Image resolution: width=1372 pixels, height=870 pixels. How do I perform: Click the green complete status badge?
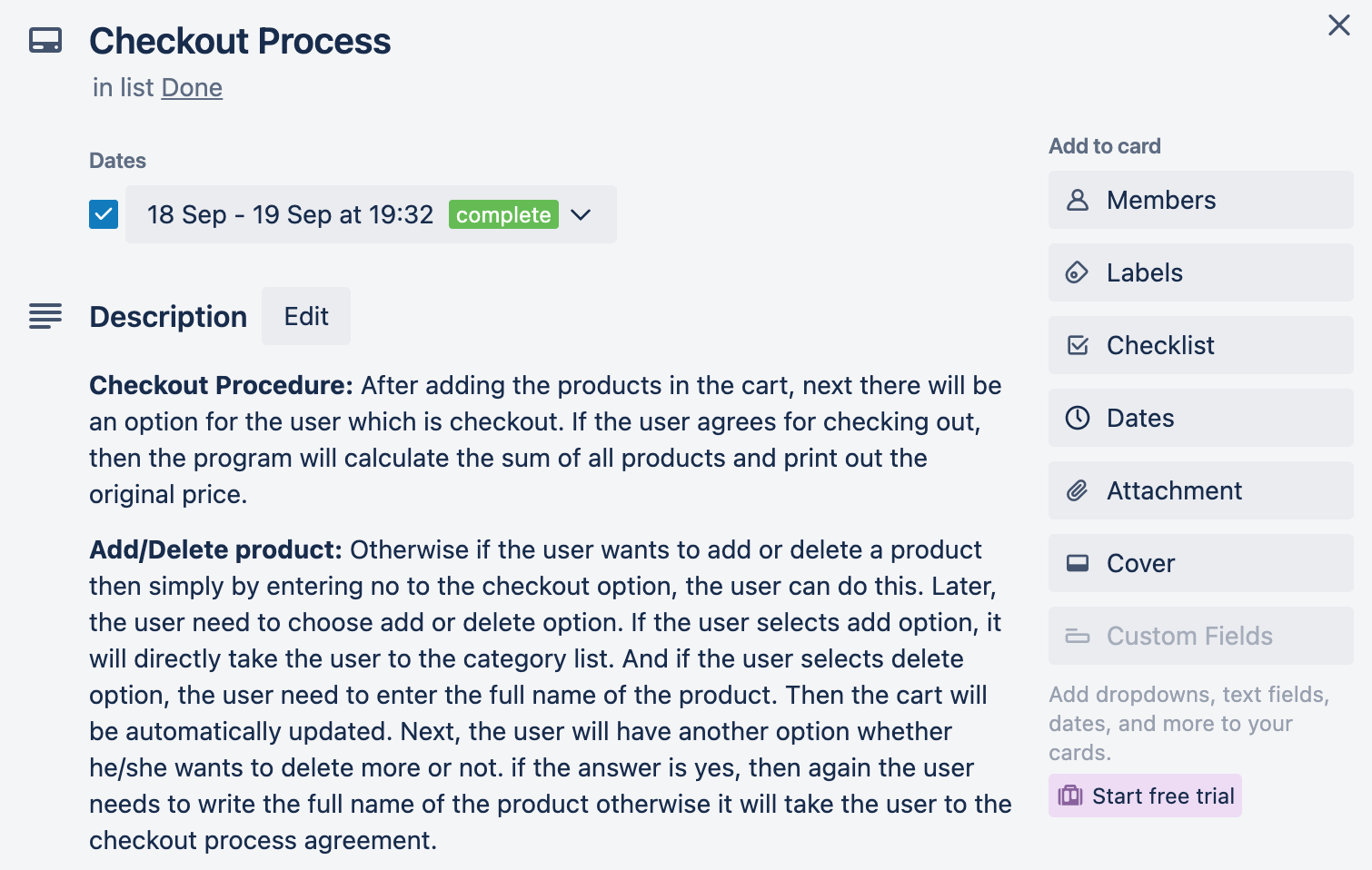pos(503,214)
